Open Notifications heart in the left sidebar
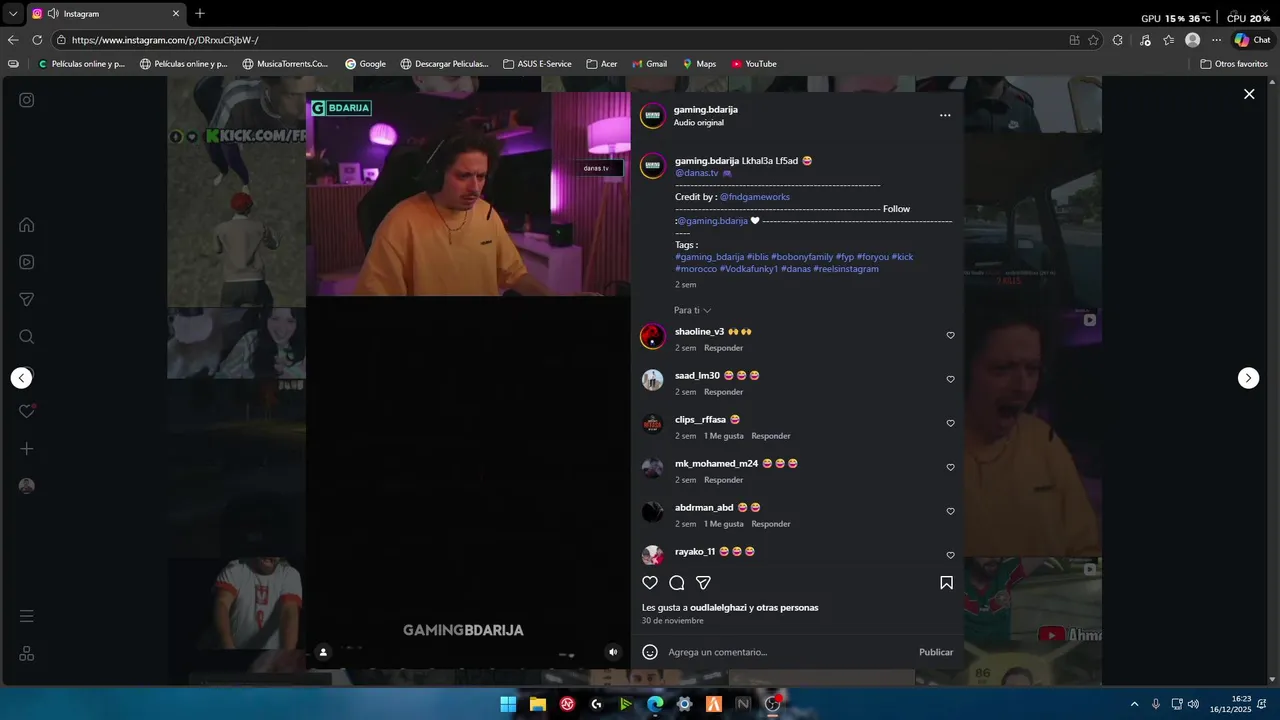Screen dimensions: 1280x720 pos(27,411)
